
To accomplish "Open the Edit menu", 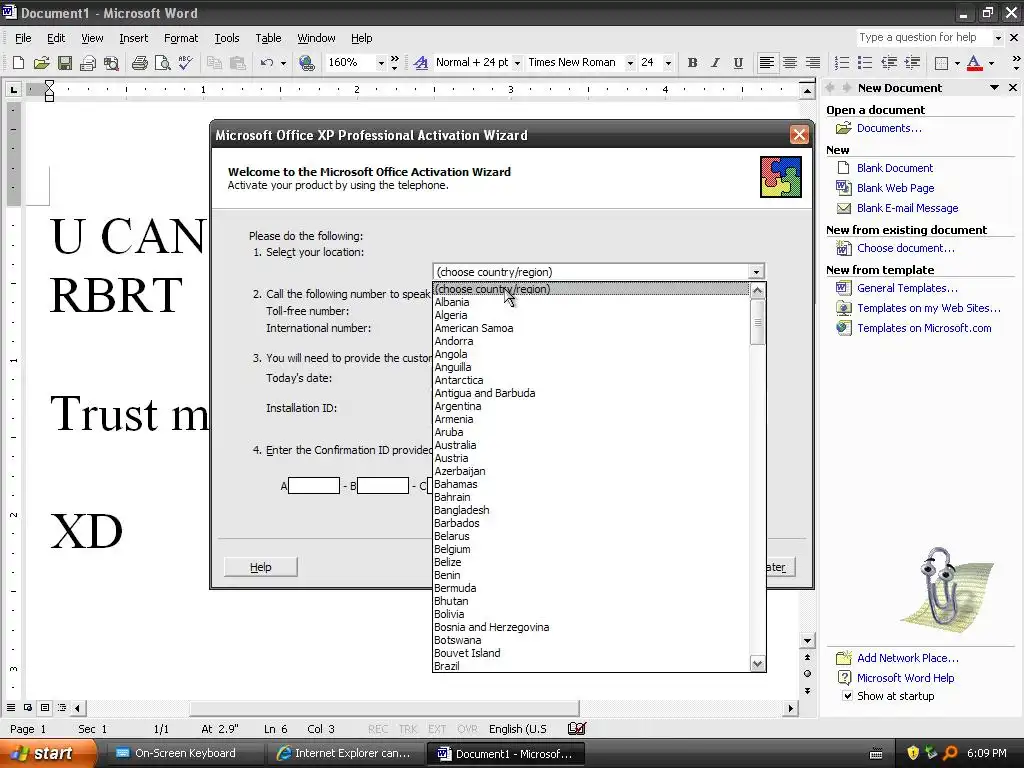I will click(x=56, y=39).
